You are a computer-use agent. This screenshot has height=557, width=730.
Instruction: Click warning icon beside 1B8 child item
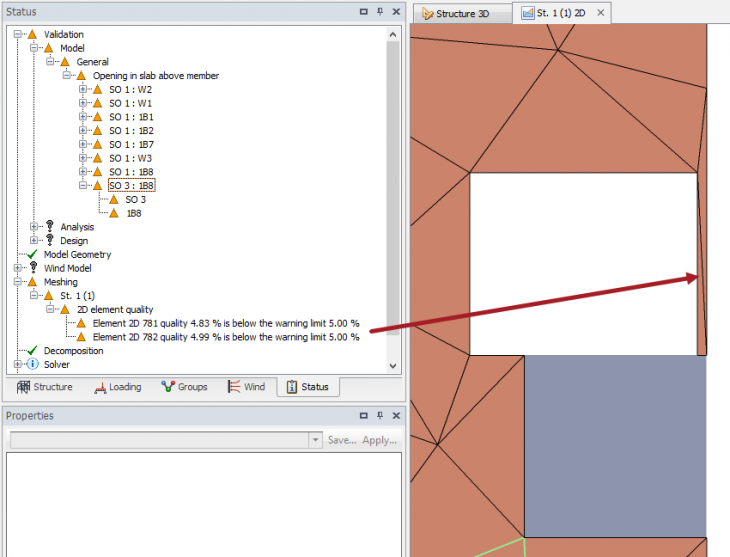click(114, 213)
